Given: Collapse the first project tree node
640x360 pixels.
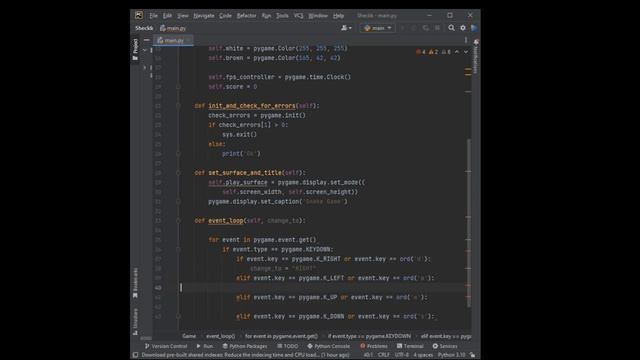Looking at the screenshot, I should [144, 50].
